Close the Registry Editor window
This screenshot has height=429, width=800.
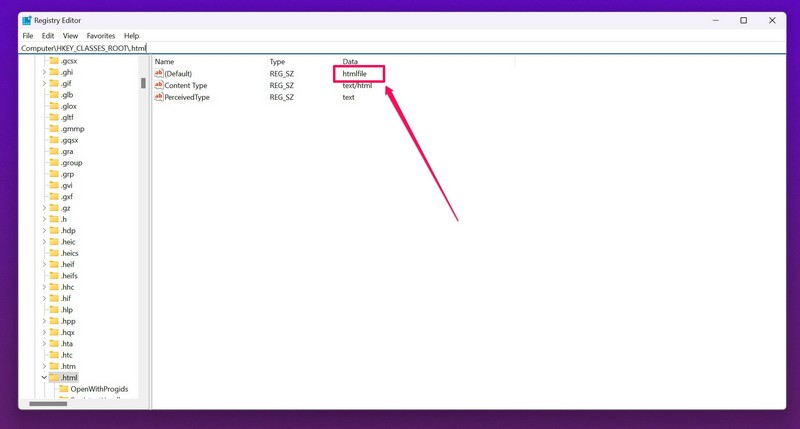click(772, 20)
